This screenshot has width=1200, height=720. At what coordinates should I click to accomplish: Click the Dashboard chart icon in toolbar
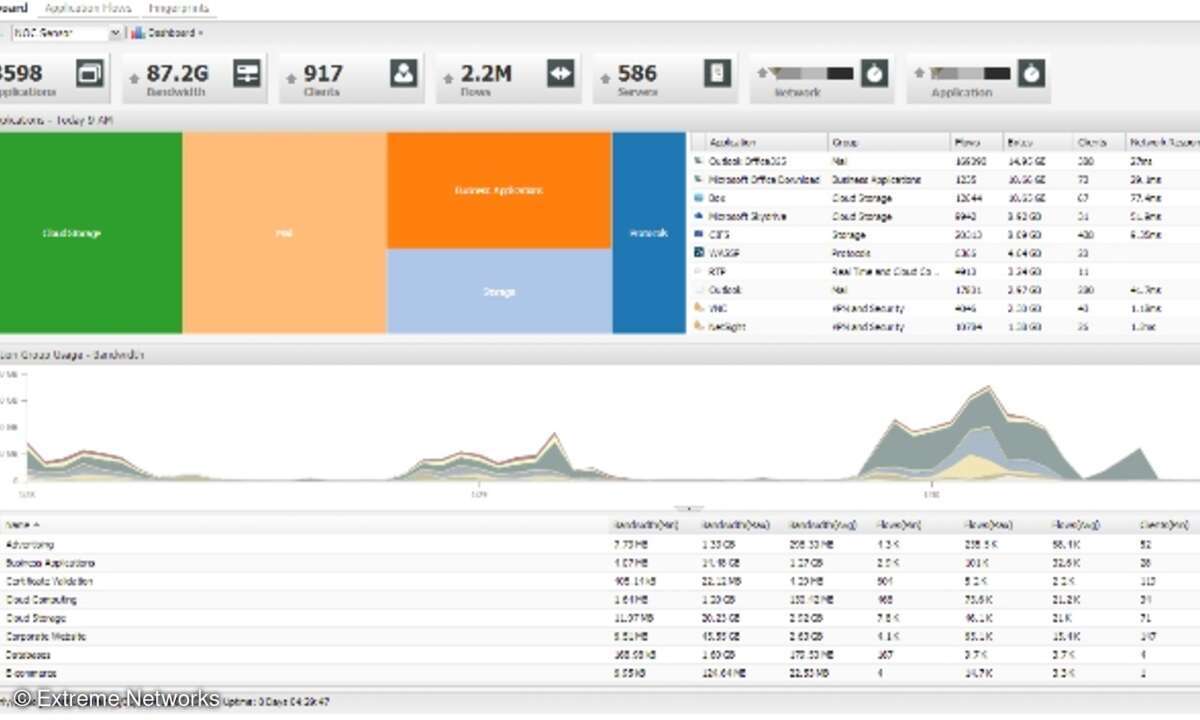(138, 33)
